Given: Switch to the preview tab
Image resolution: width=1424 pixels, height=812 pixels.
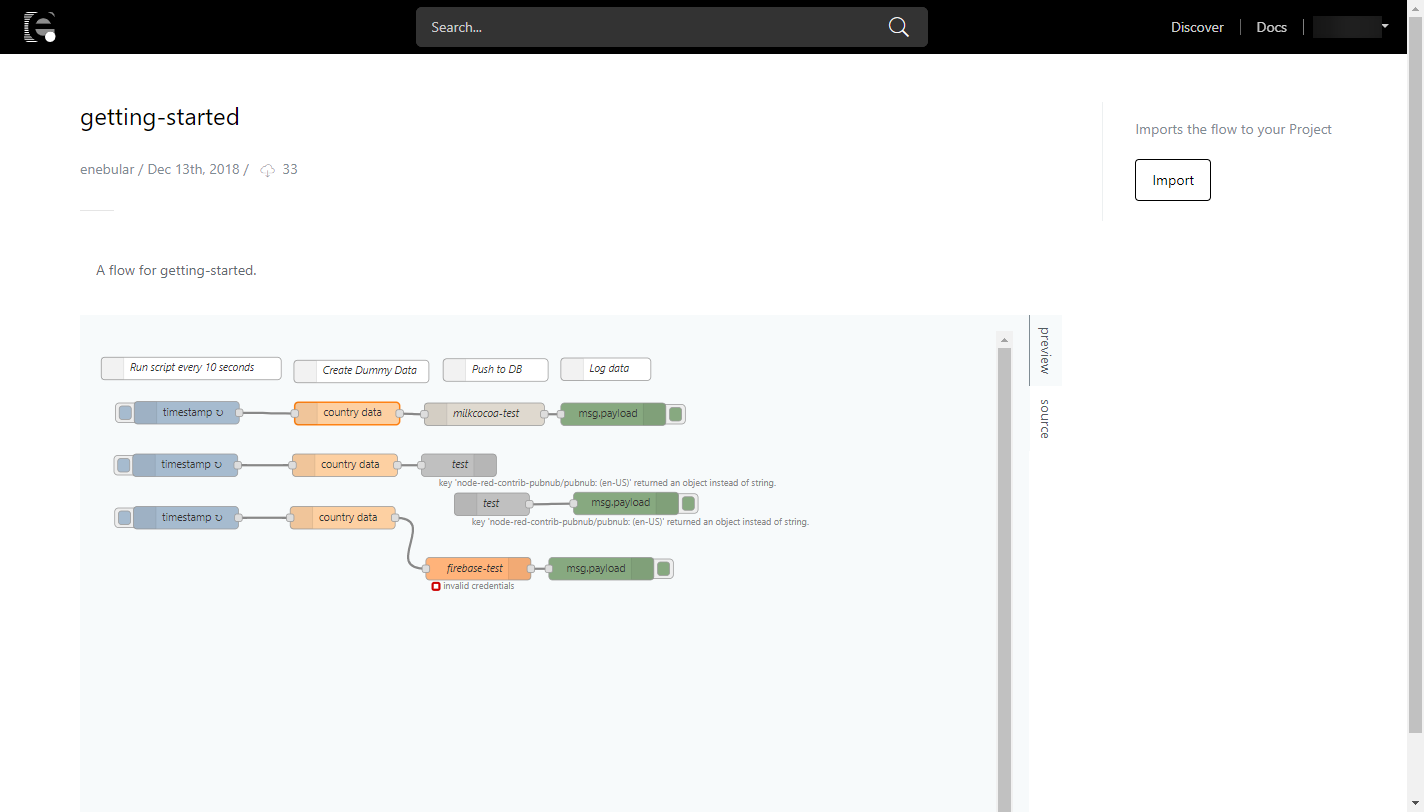Looking at the screenshot, I should pos(1044,350).
